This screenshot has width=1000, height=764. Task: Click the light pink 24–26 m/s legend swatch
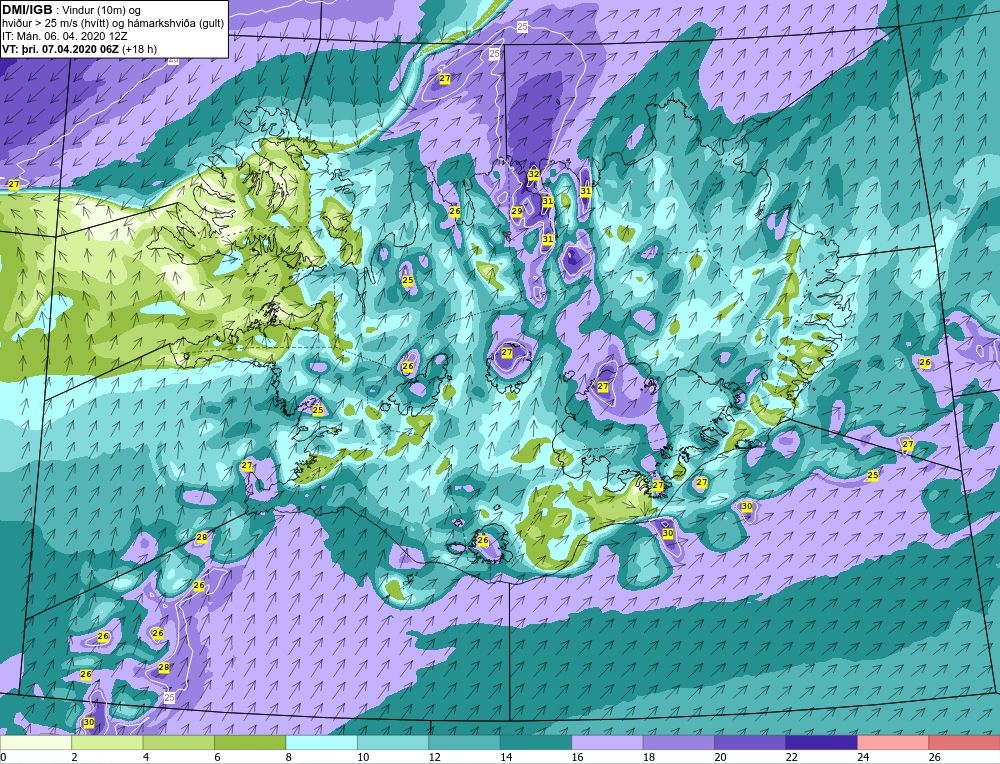click(x=893, y=742)
